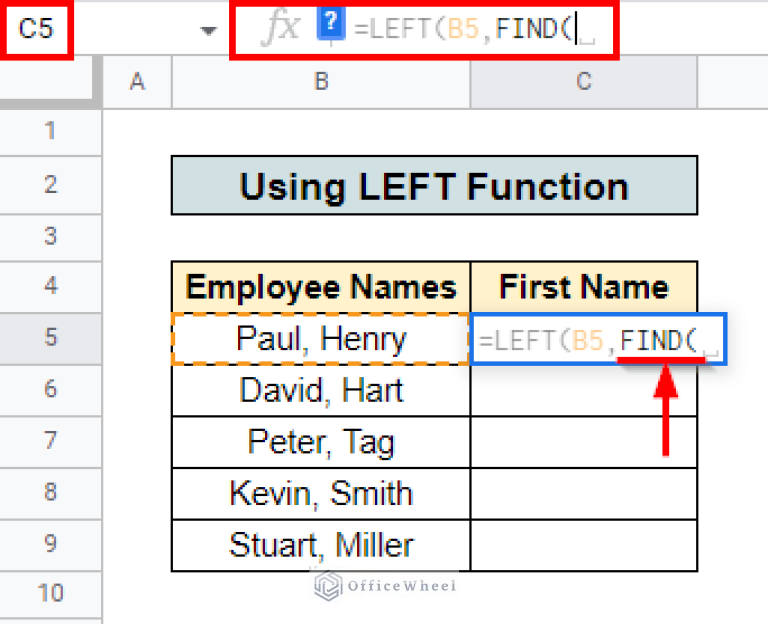768x624 pixels.
Task: Click the Name Box showing C5
Action: pos(37,29)
